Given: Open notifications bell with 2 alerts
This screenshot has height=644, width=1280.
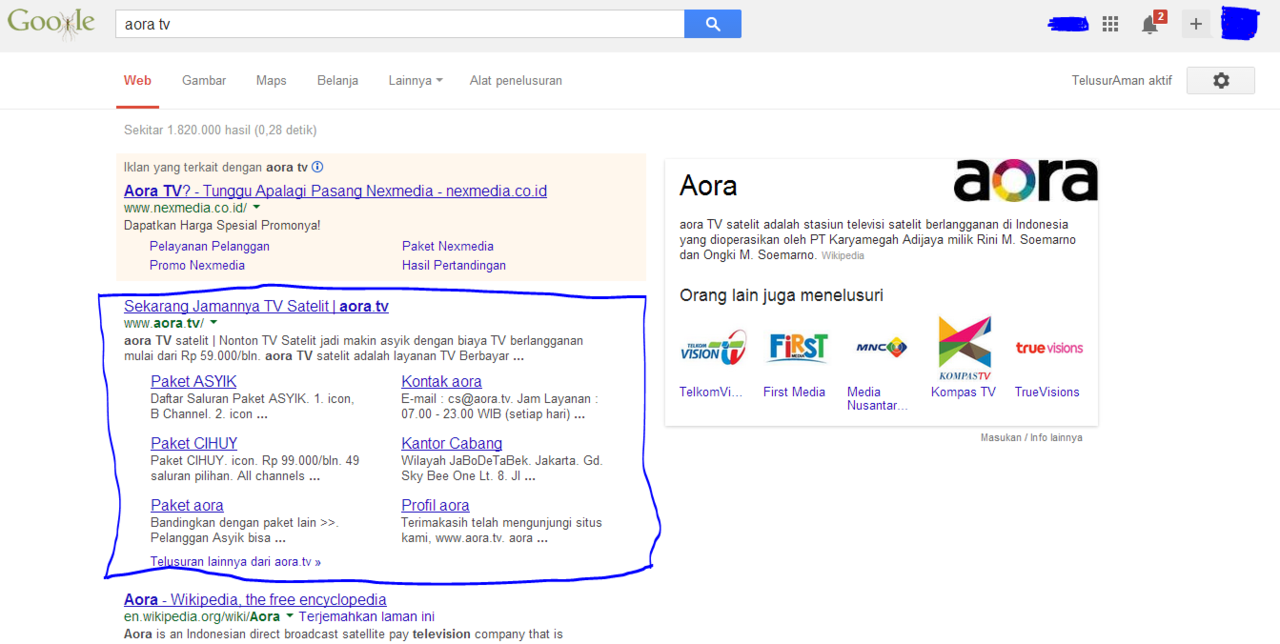Looking at the screenshot, I should [x=1151, y=24].
